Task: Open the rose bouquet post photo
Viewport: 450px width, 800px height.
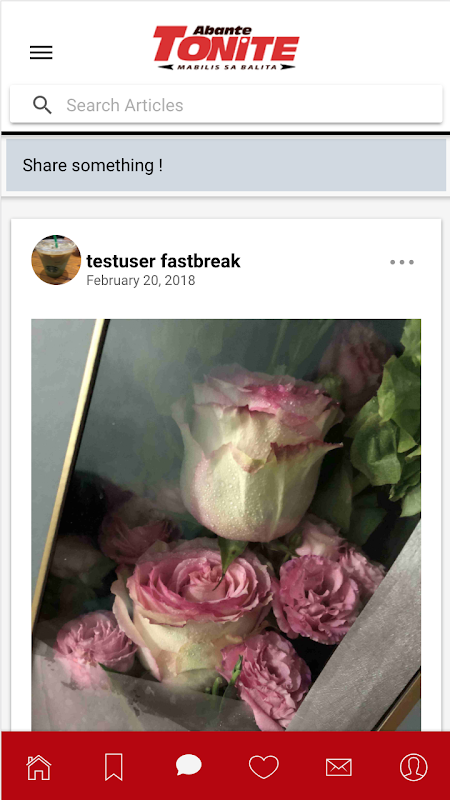Action: (226, 525)
